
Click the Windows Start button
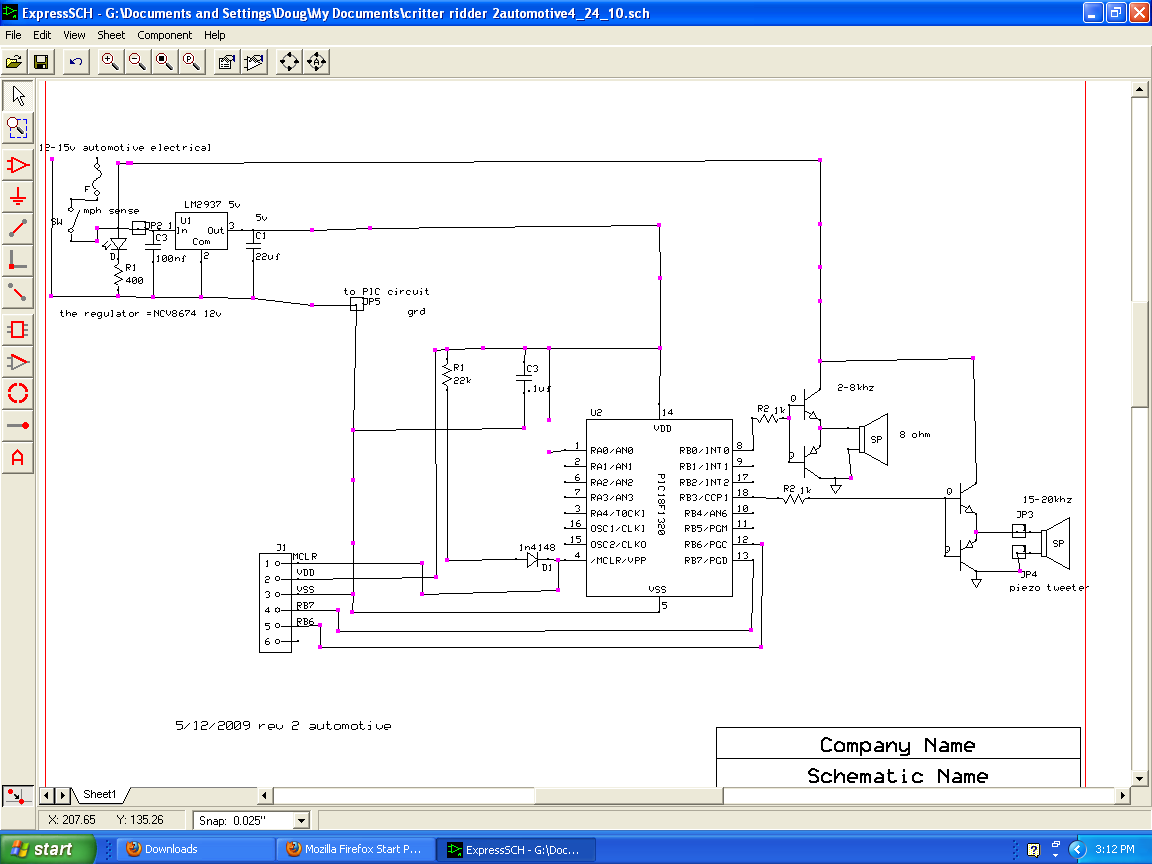point(48,849)
